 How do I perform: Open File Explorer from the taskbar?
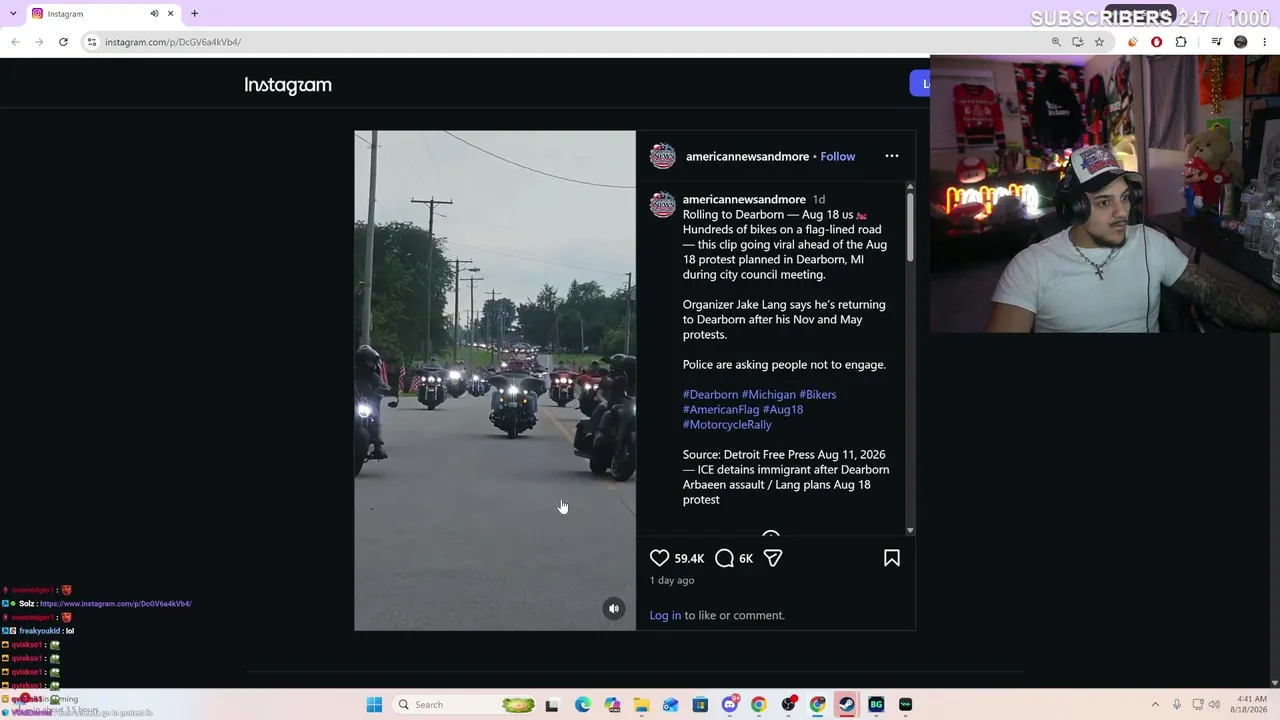pos(641,705)
